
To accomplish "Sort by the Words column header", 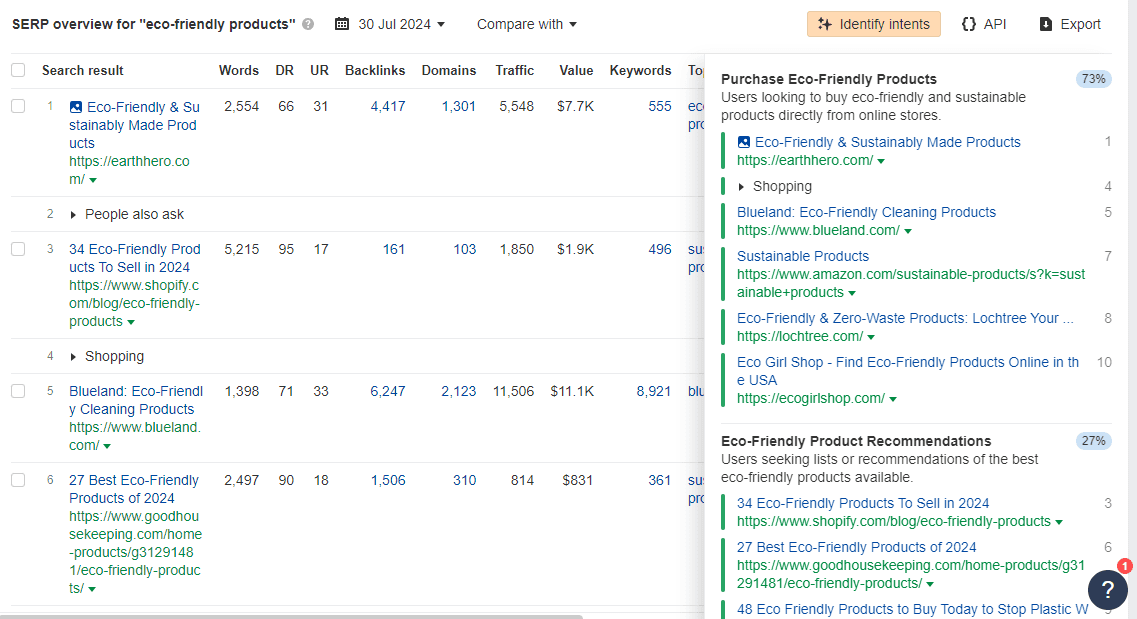I will pyautogui.click(x=239, y=70).
